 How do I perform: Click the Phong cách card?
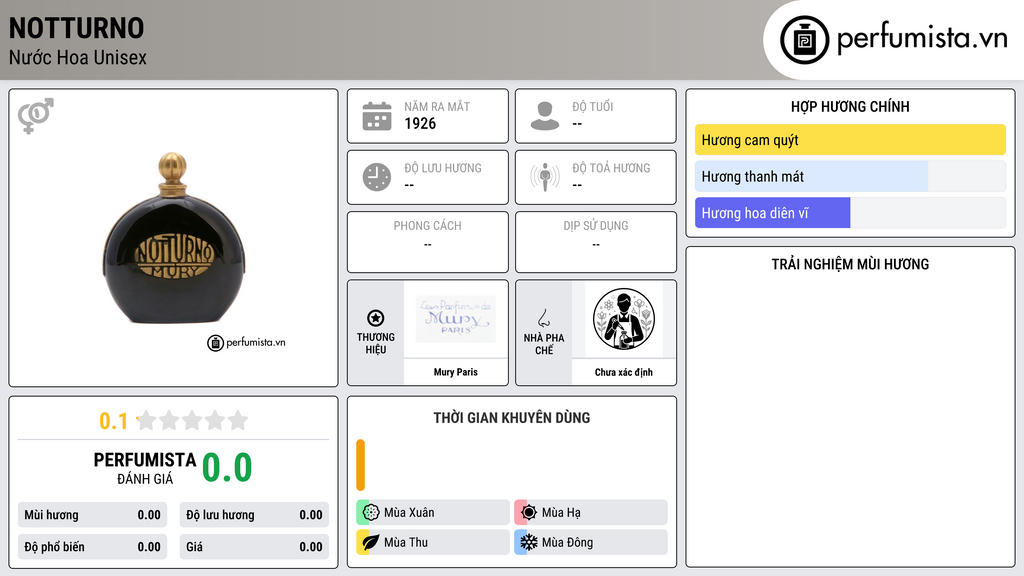(x=428, y=242)
